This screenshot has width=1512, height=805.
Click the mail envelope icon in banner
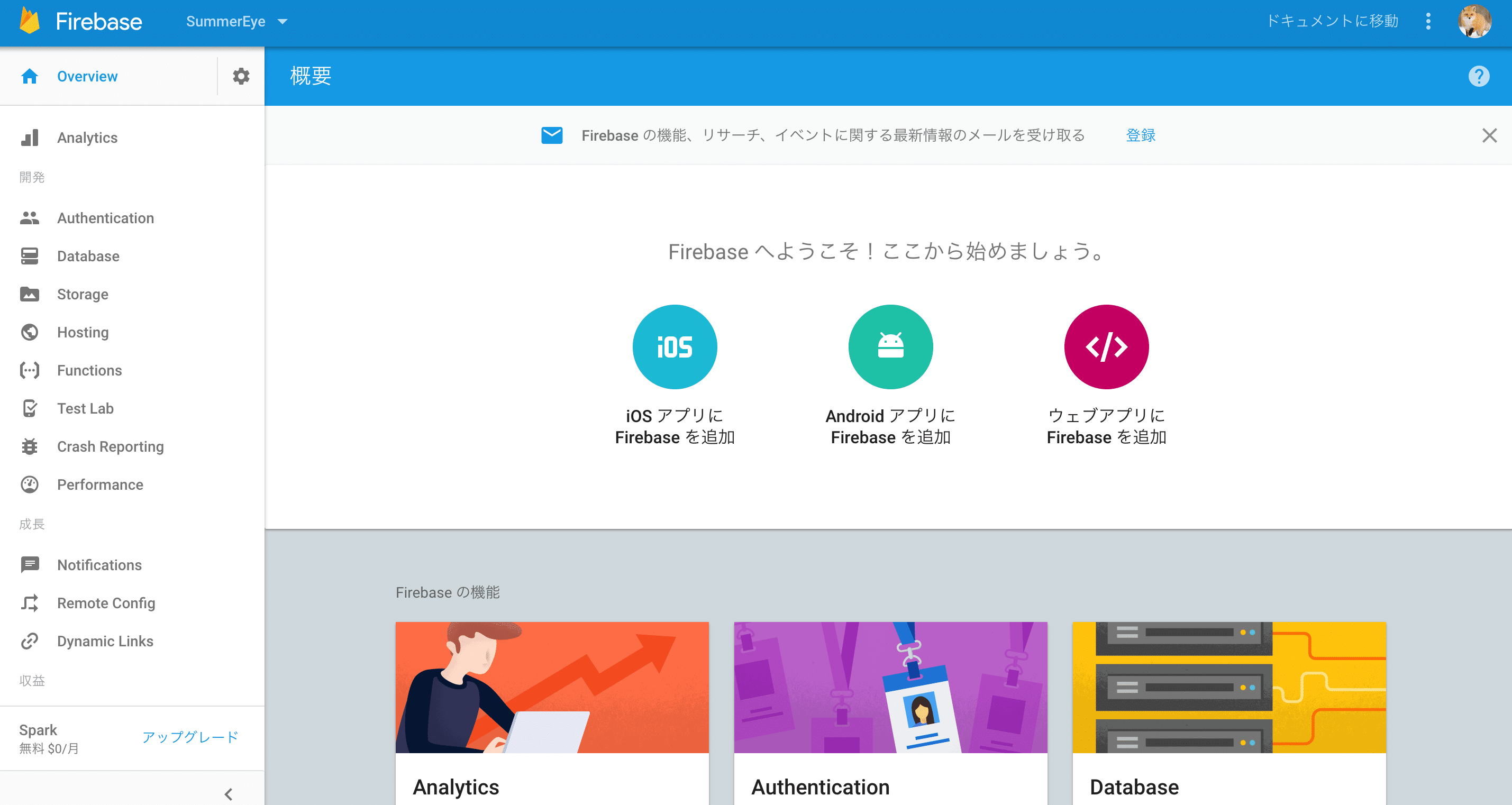tap(552, 135)
